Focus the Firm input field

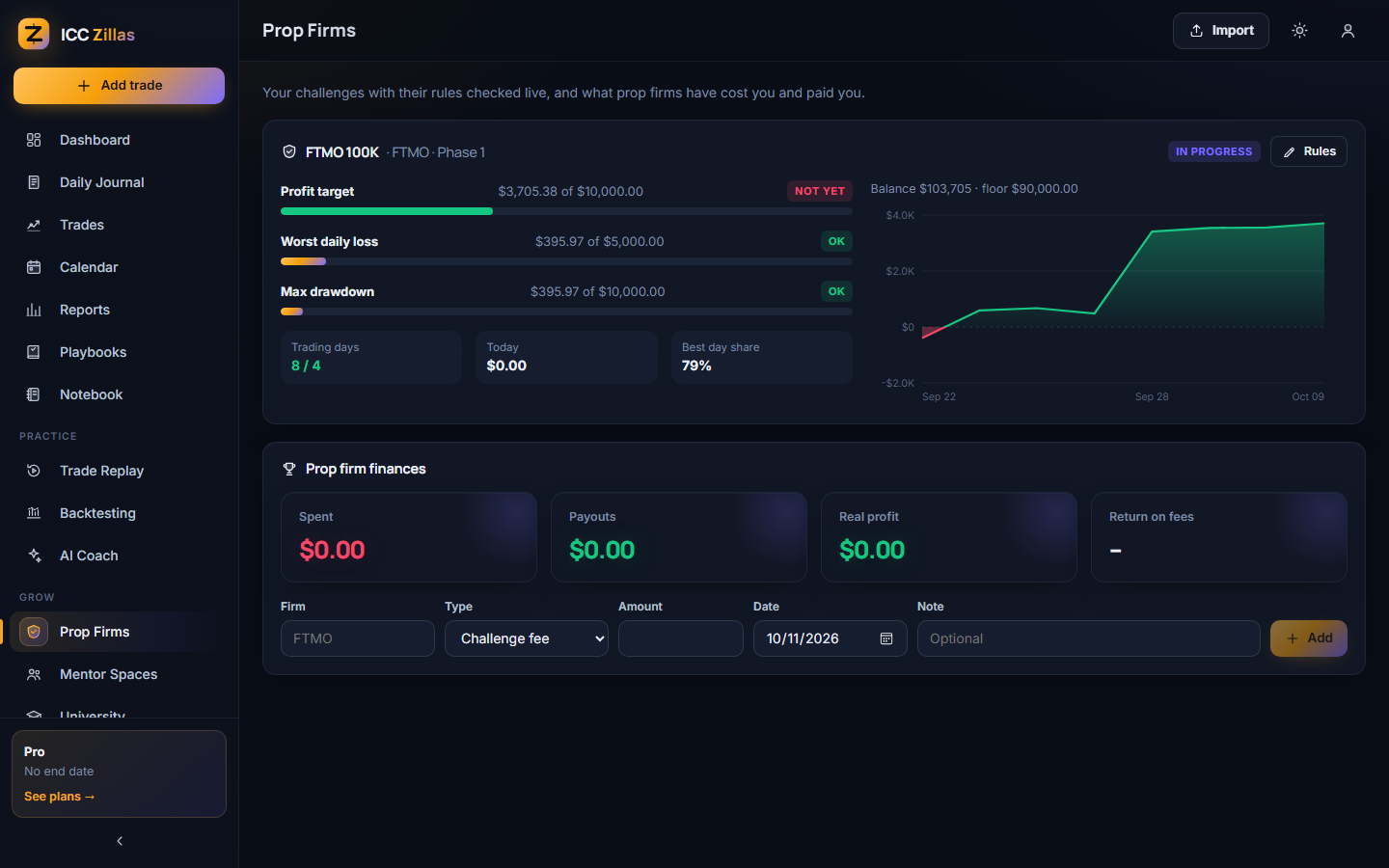358,638
